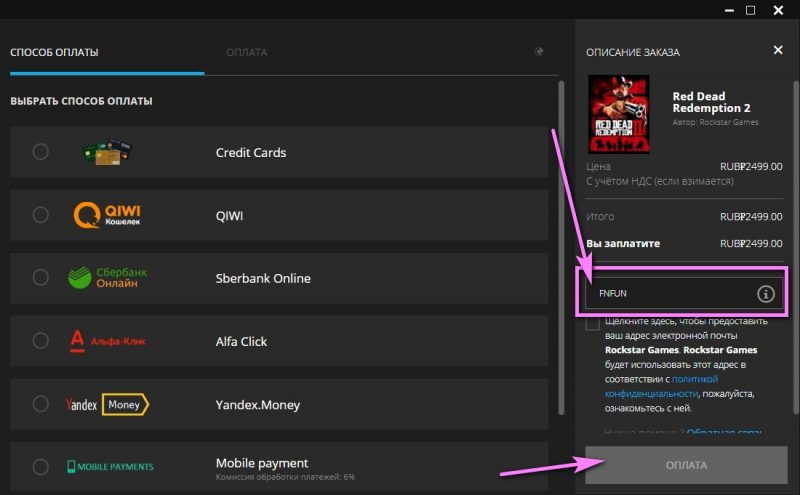
Task: Click the globe language icon
Action: point(539,52)
